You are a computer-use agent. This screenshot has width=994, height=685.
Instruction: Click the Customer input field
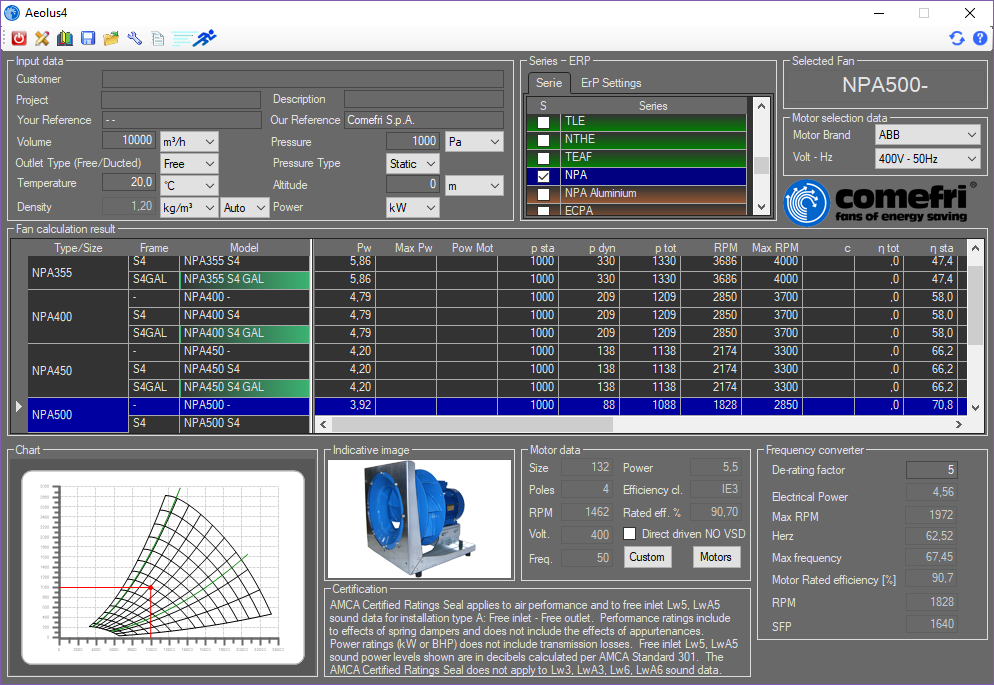pyautogui.click(x=303, y=79)
